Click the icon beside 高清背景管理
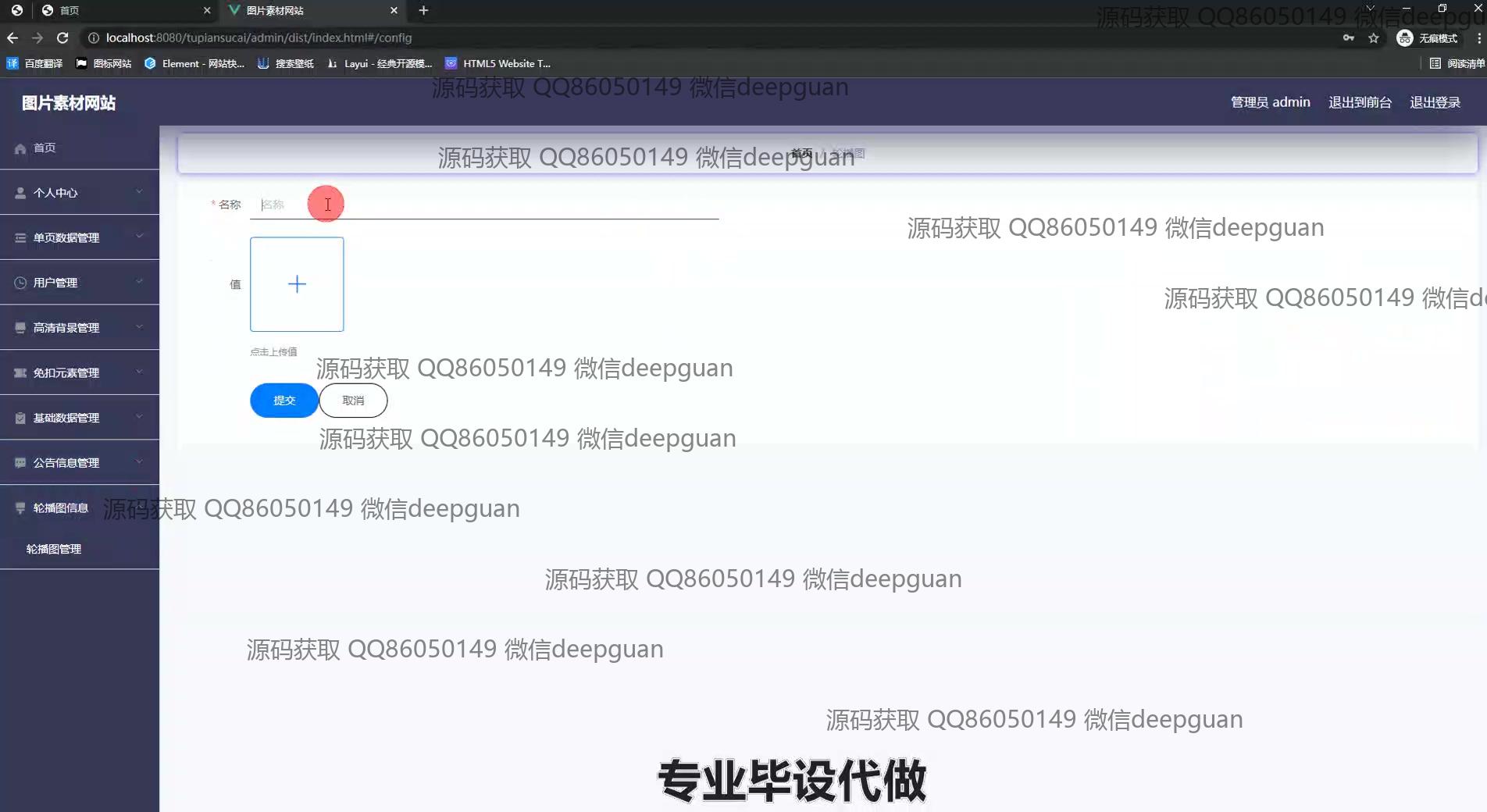Viewport: 1487px width, 812px height. tap(20, 328)
